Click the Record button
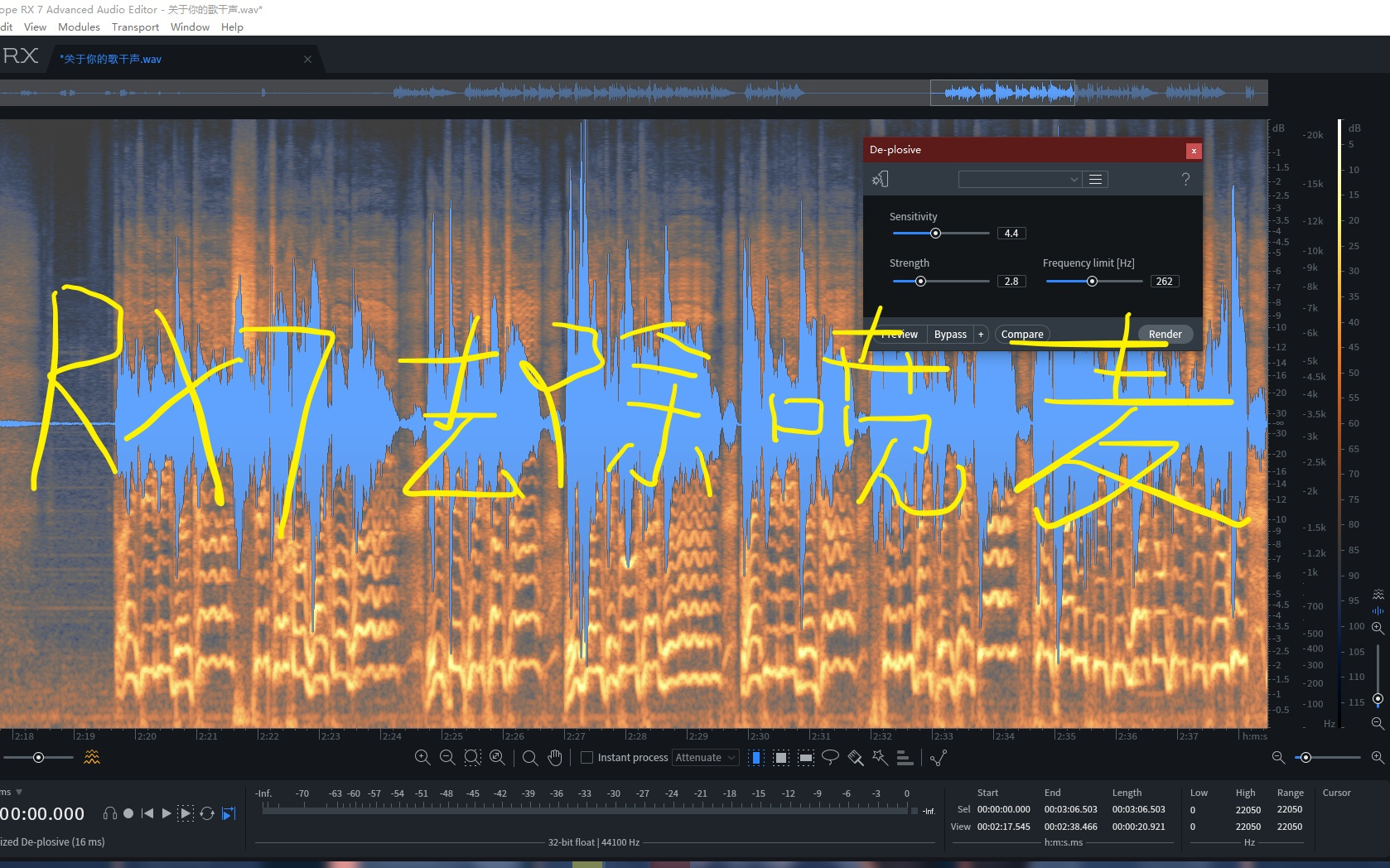The height and width of the screenshot is (868, 1390). (128, 813)
